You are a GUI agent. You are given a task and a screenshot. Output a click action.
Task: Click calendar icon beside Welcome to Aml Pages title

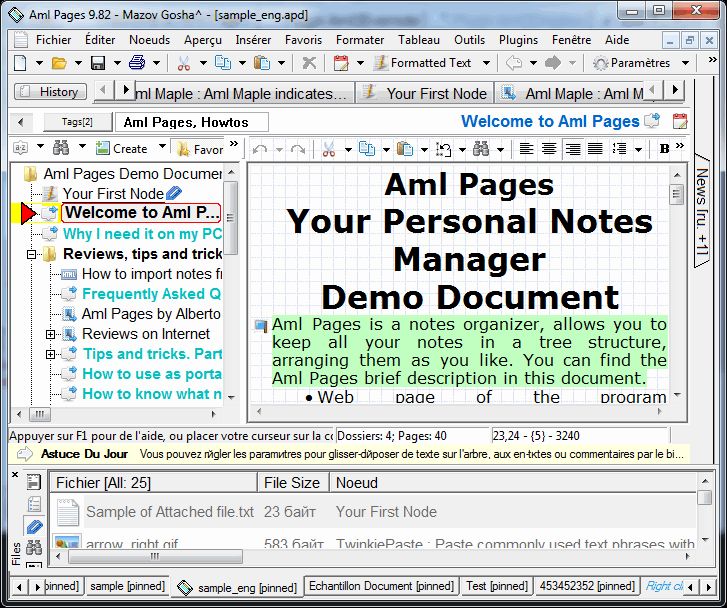coord(680,122)
